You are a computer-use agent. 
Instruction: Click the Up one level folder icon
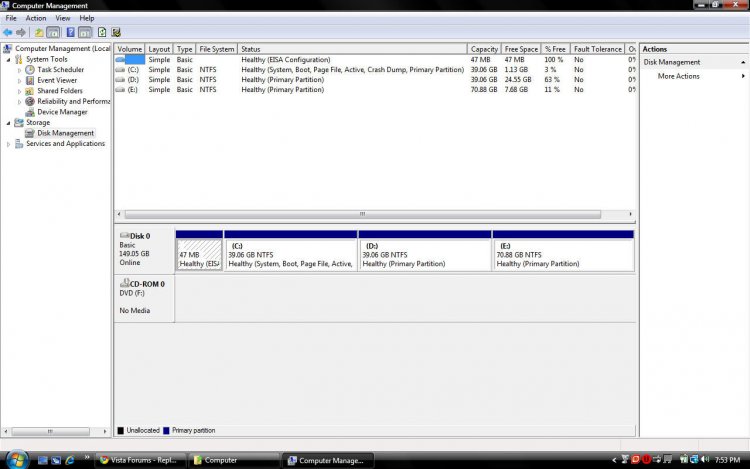pos(39,33)
